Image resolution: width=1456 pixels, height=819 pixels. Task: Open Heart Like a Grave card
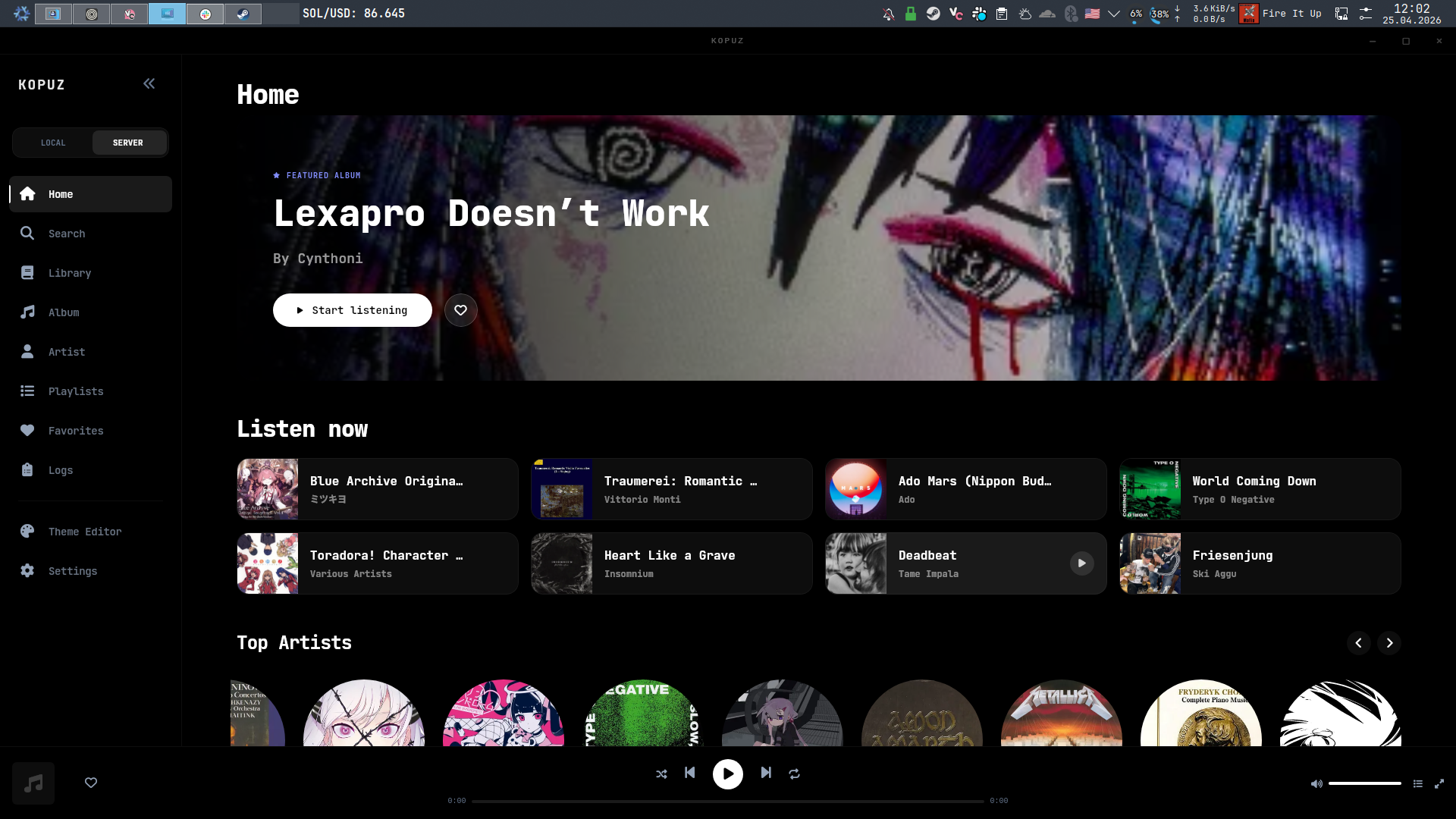coord(672,563)
